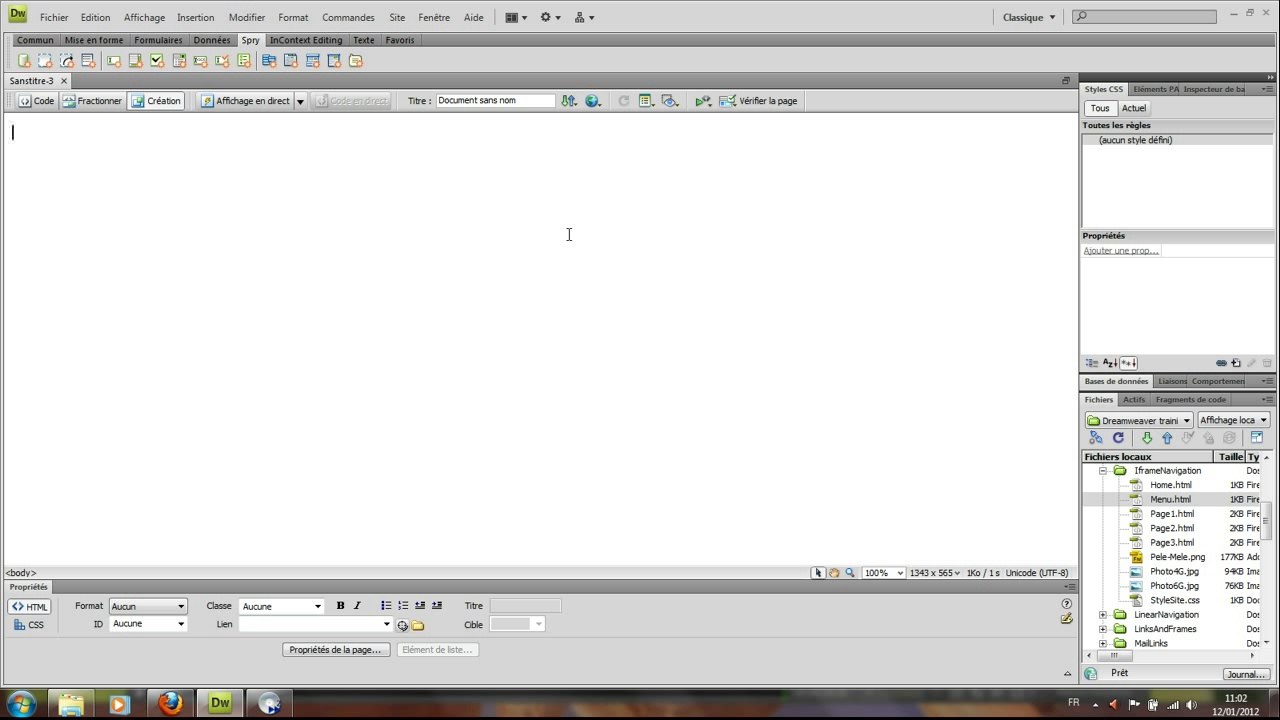The height and width of the screenshot is (720, 1280).
Task: Insert Spry Collapsible Panel
Action: click(334, 60)
